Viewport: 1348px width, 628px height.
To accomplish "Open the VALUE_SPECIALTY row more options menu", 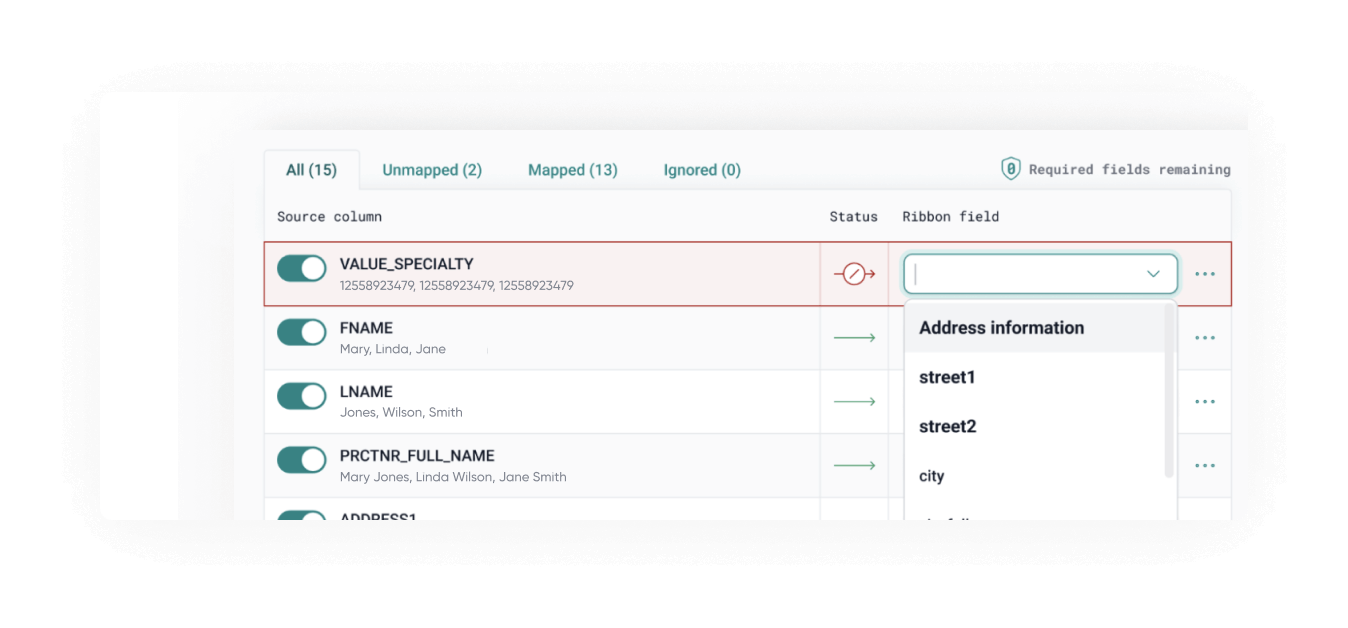I will (x=1205, y=274).
